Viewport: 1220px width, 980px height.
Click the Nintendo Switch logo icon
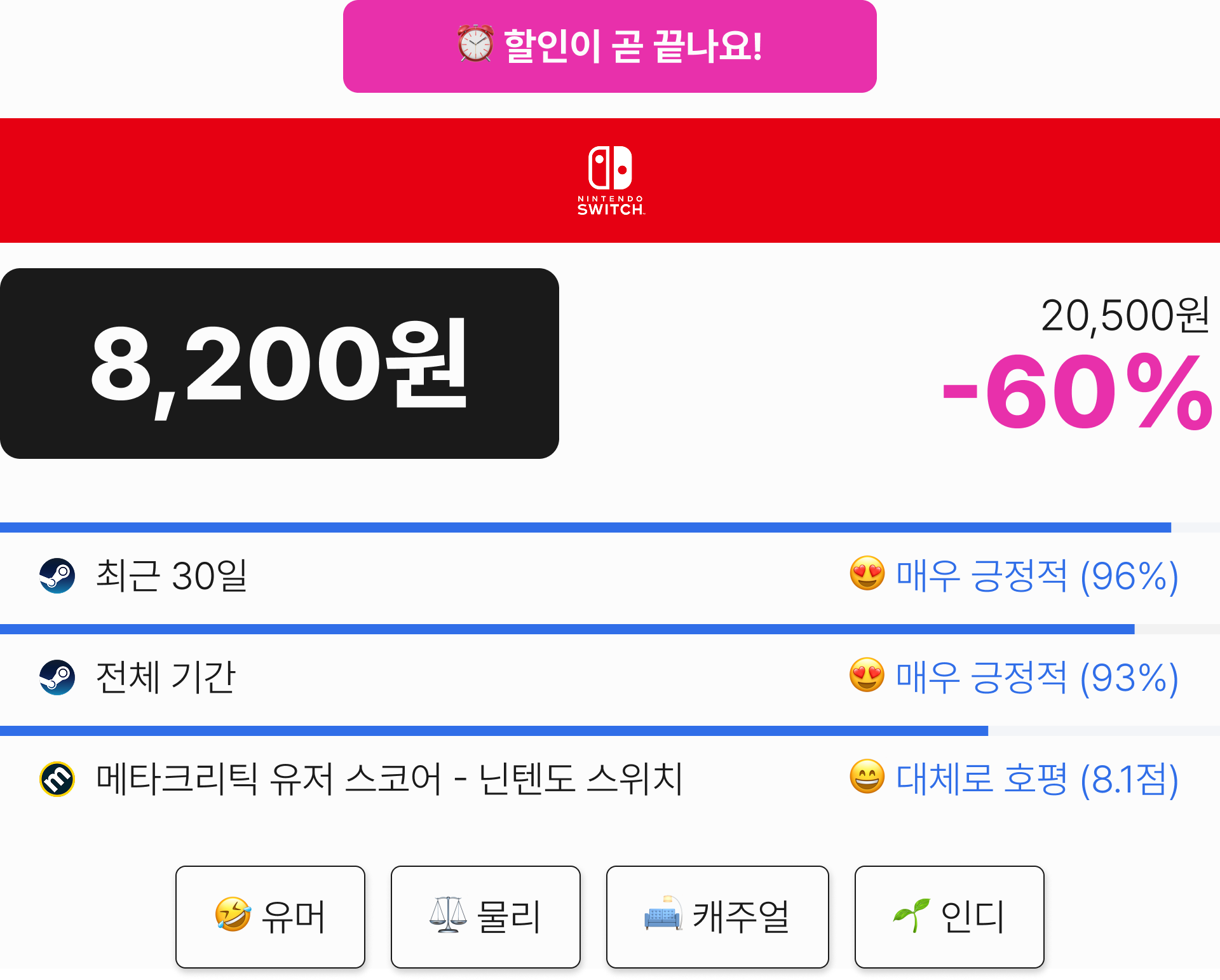(611, 180)
